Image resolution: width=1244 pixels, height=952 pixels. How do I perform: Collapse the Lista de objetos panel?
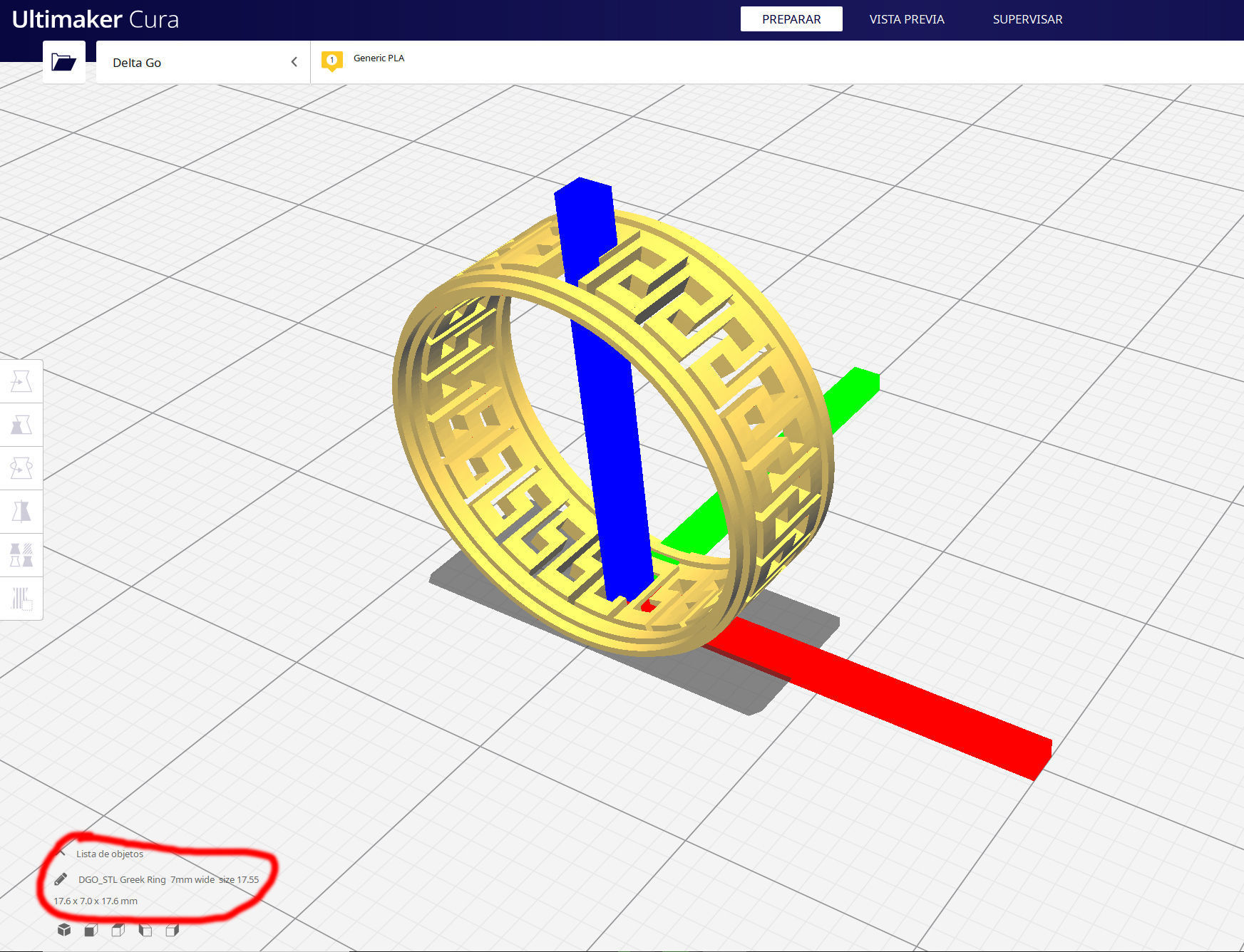pyautogui.click(x=62, y=853)
